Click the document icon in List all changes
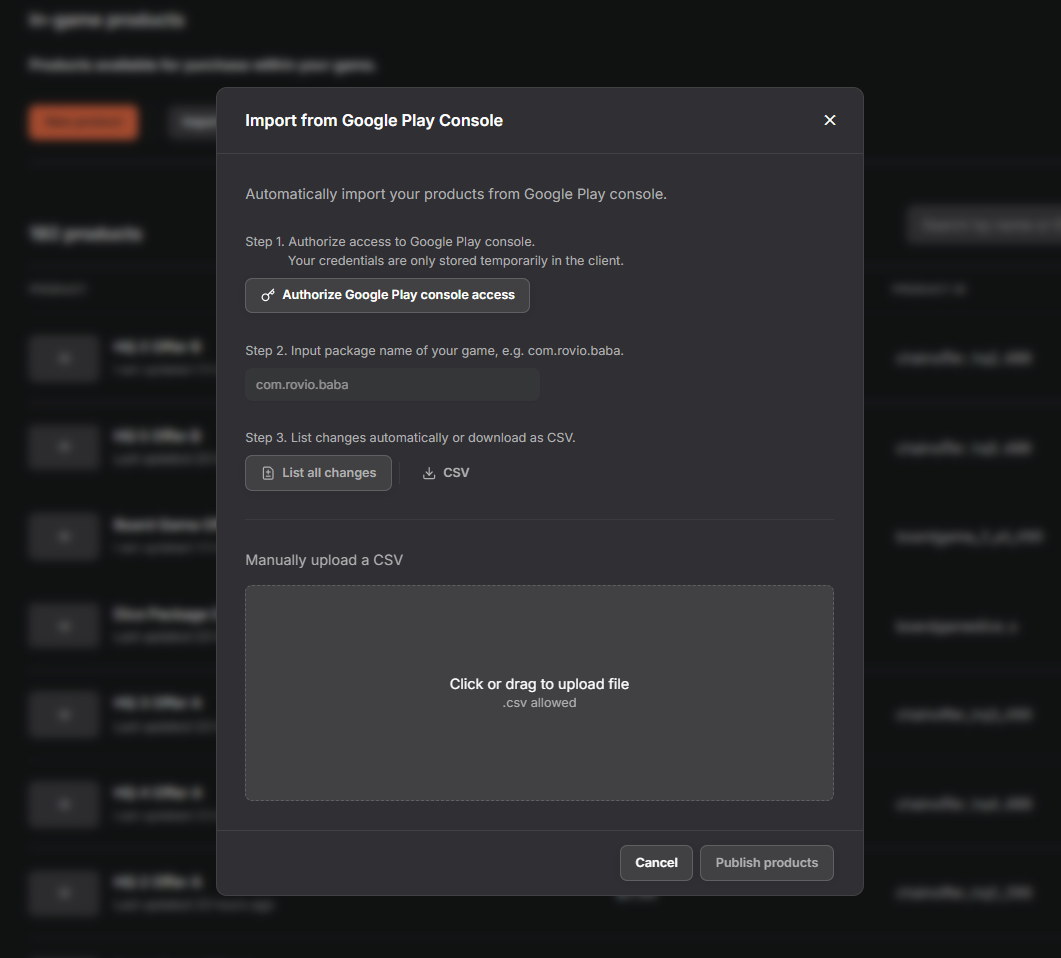The width and height of the screenshot is (1061, 958). (x=268, y=473)
